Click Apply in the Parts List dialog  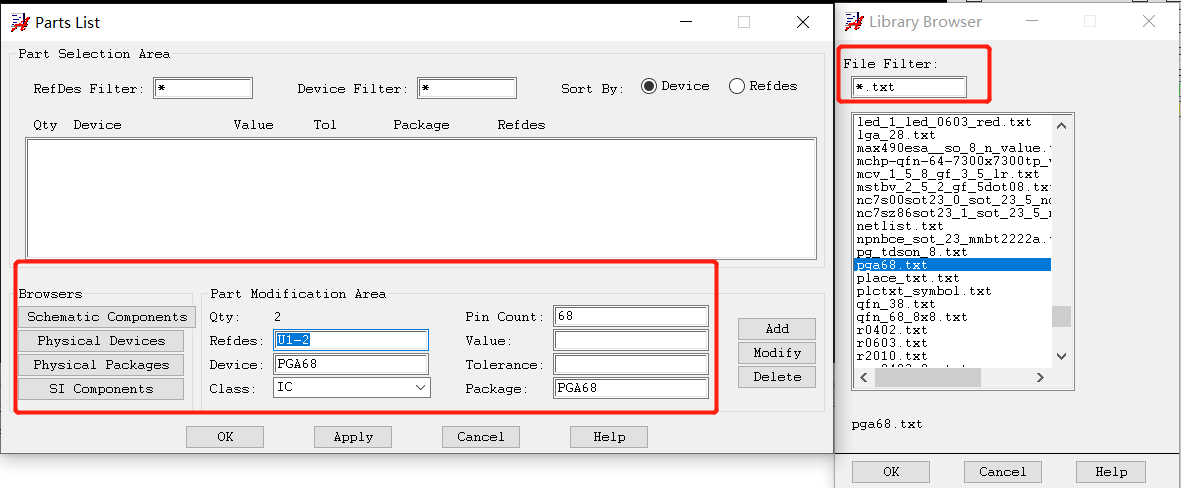pyautogui.click(x=353, y=437)
